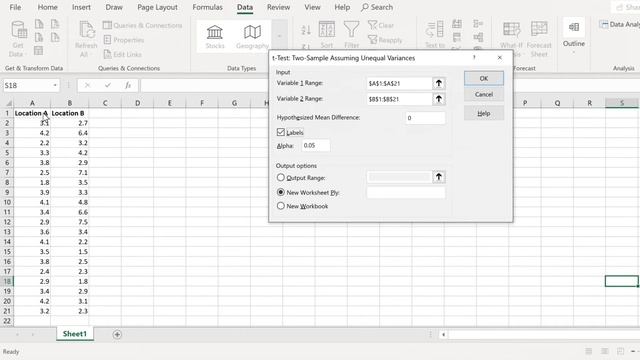Screen dimensions: 640x360
Task: Click Help button in the dialog
Action: coord(484,113)
